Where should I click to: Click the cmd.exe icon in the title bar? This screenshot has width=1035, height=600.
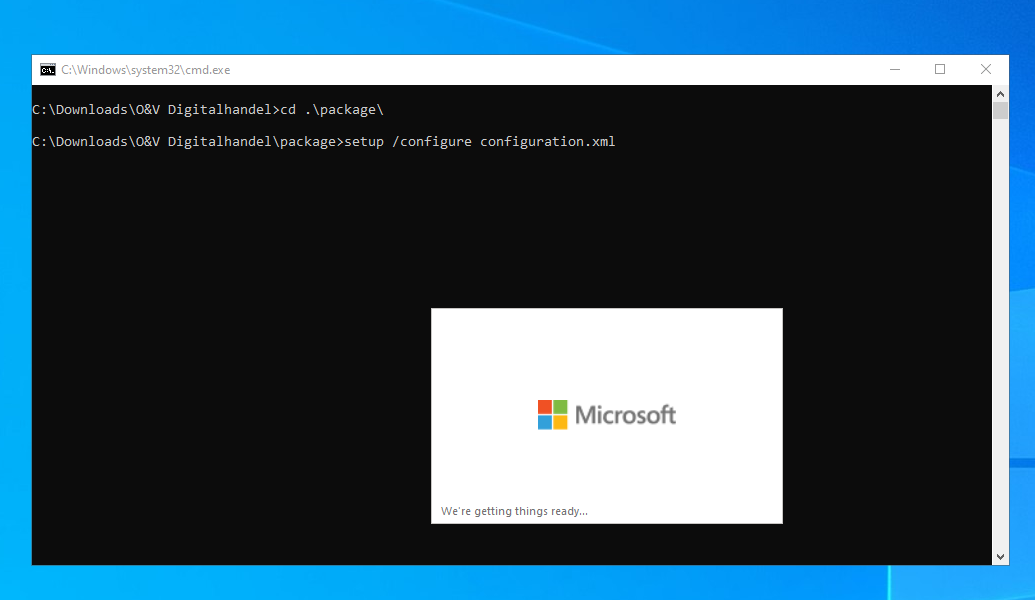point(48,70)
